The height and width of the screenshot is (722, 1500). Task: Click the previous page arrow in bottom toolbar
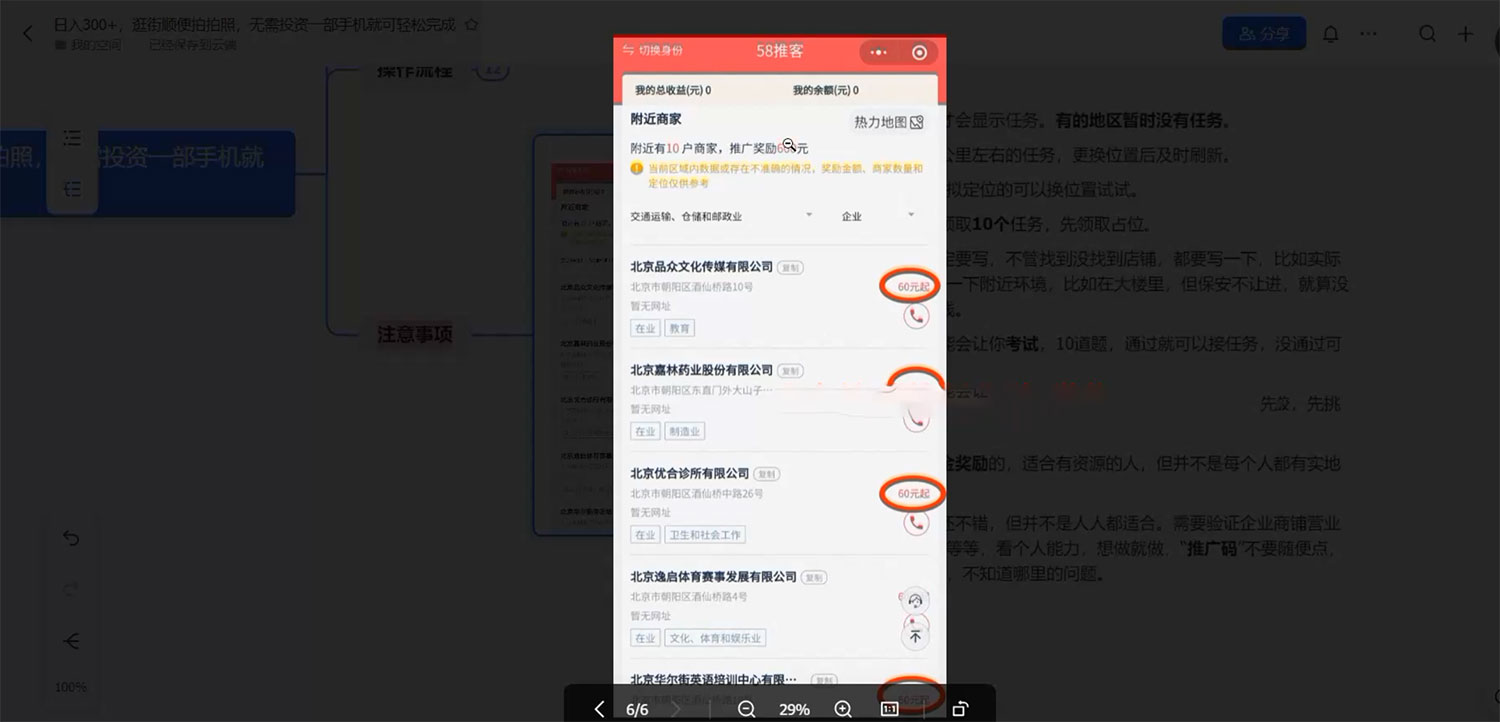tap(599, 708)
